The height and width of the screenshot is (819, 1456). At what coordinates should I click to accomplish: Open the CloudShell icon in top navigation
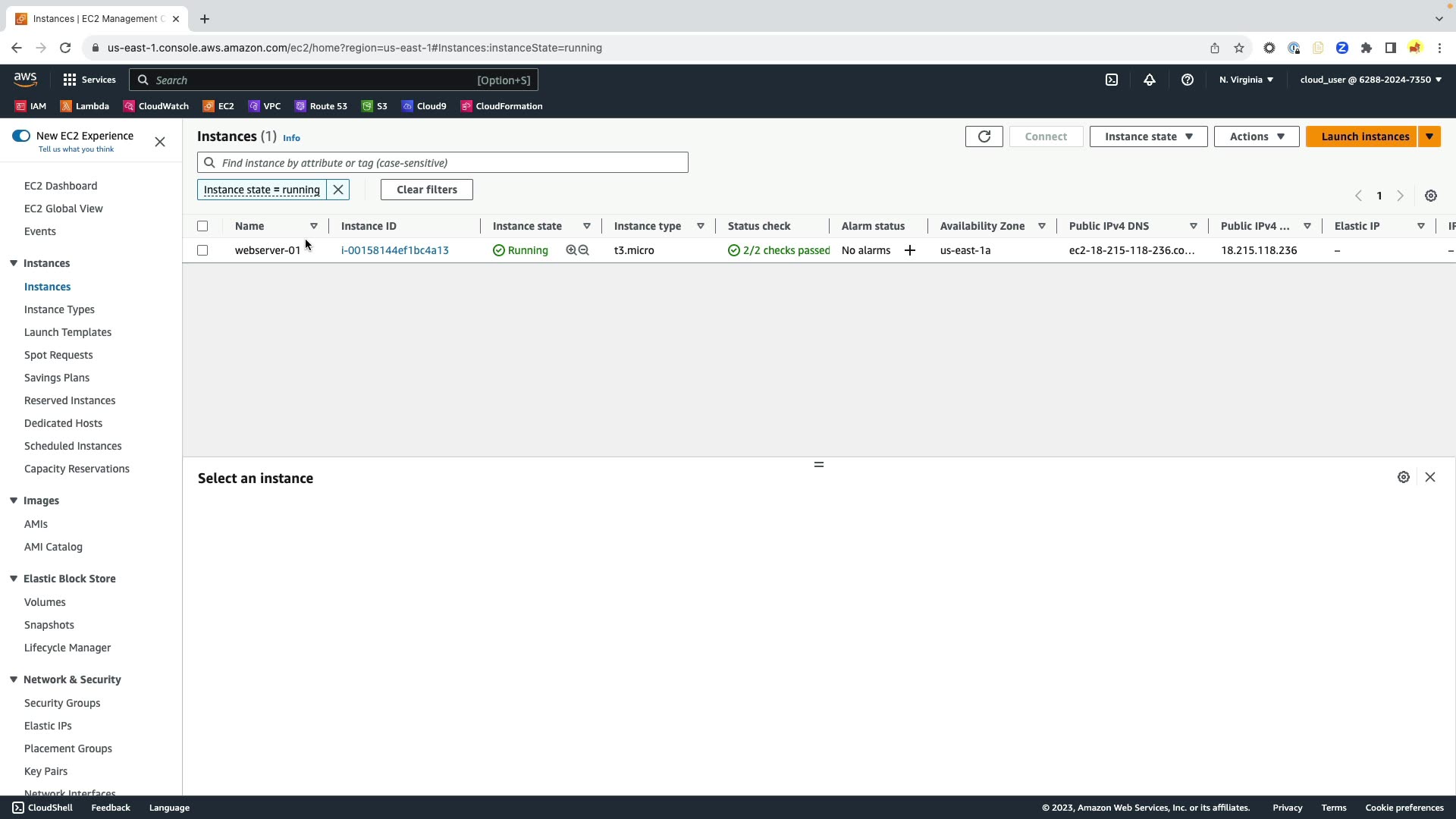coord(1112,80)
